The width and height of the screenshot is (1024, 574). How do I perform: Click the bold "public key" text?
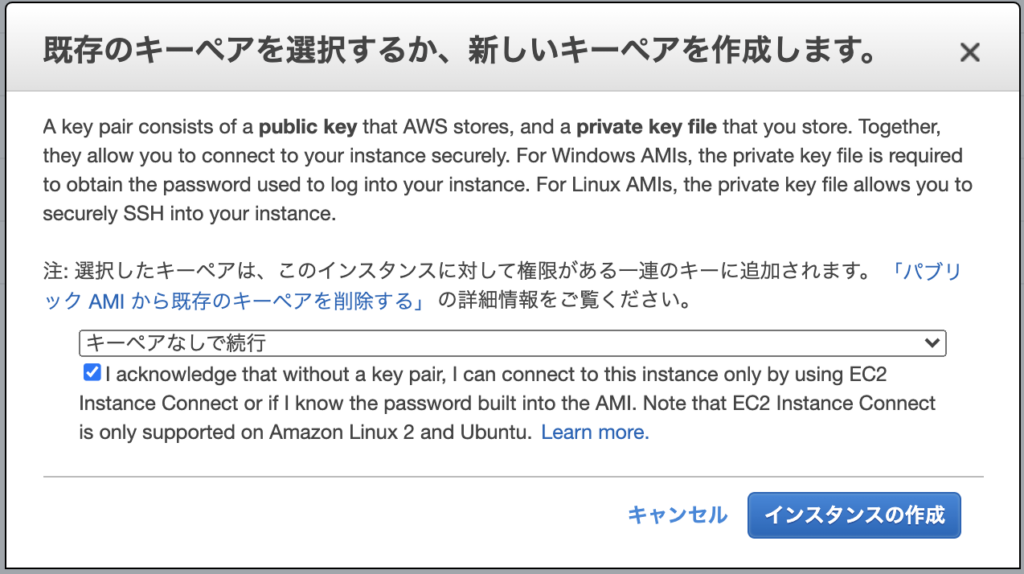[x=308, y=127]
